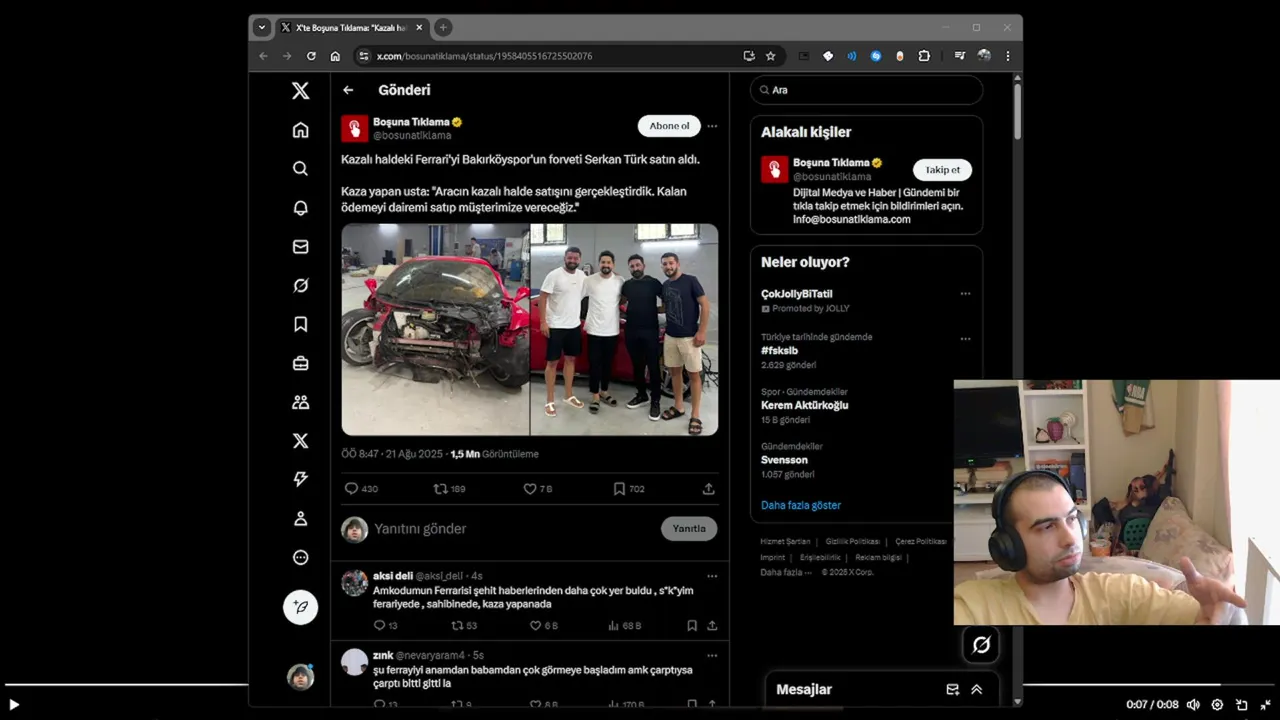Bookmark this page with the star icon
Viewport: 1280px width, 720px height.
click(x=770, y=56)
